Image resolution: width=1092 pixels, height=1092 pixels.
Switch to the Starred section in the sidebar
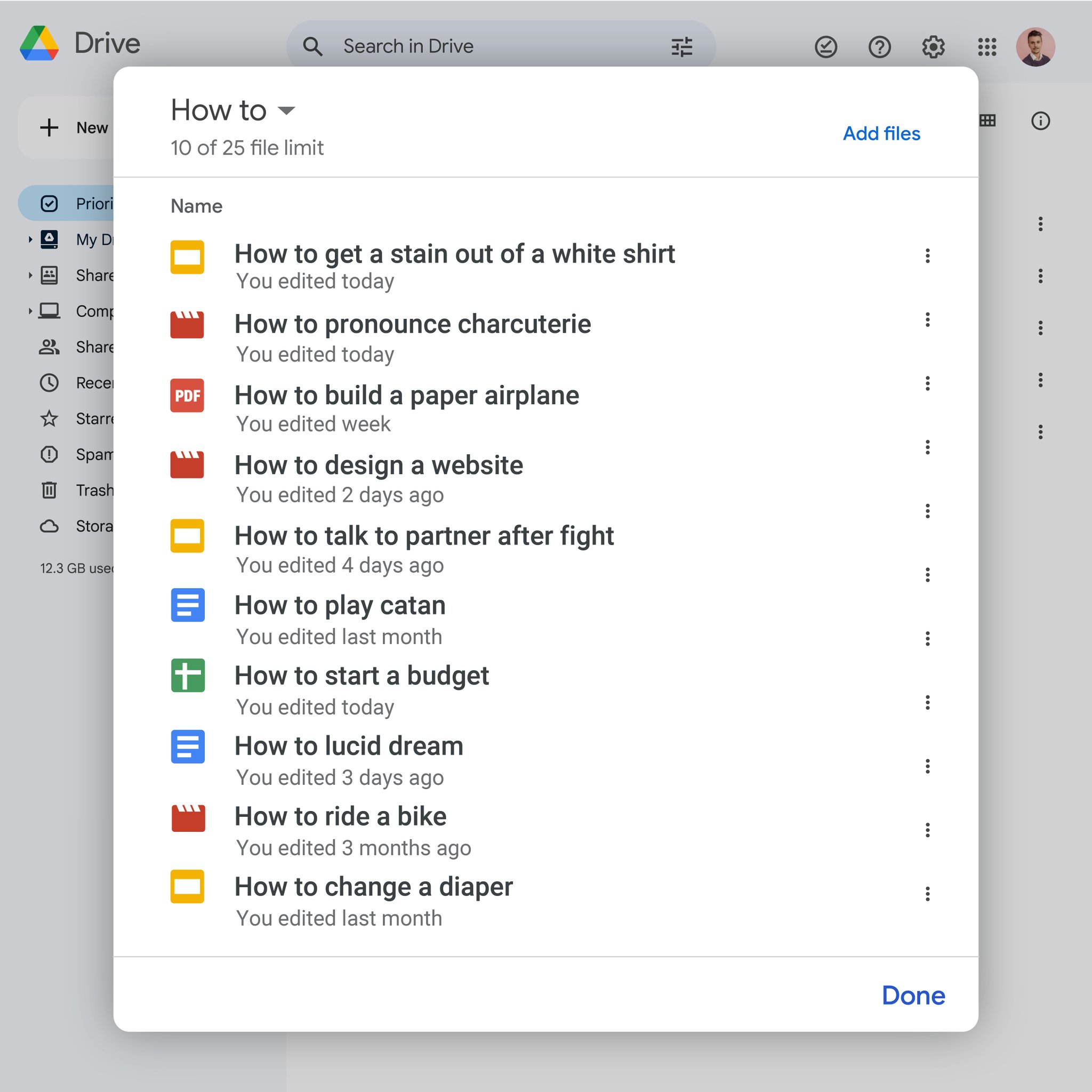click(x=50, y=419)
